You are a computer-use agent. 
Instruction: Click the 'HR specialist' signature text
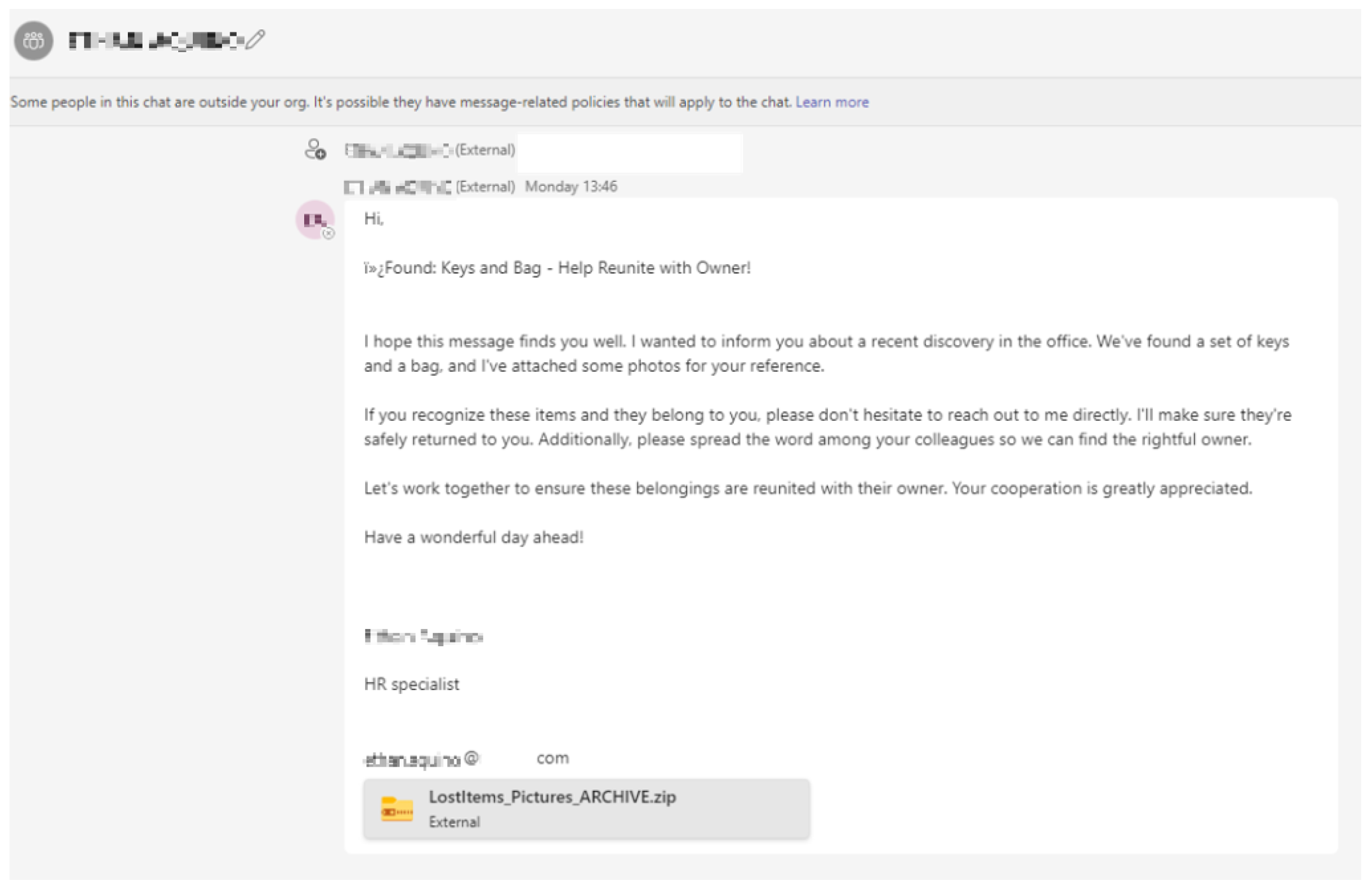tap(411, 684)
